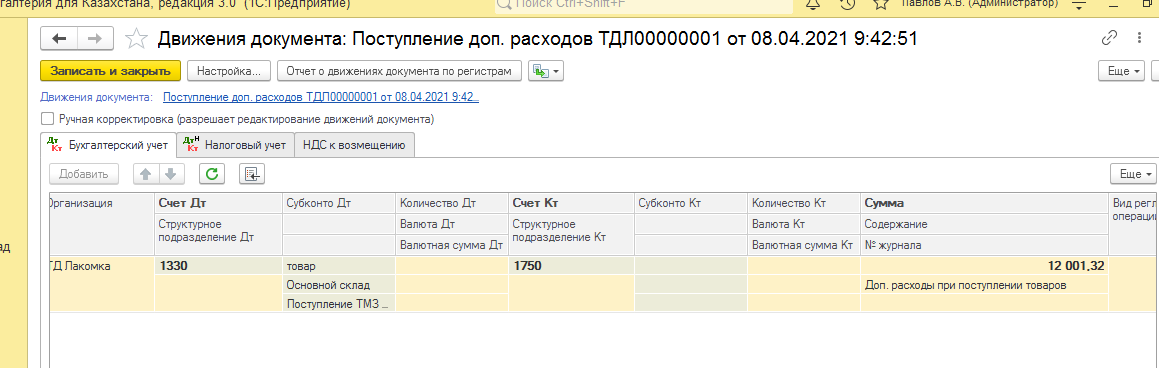Click the Настройка... button
1159x368 pixels.
(229, 71)
